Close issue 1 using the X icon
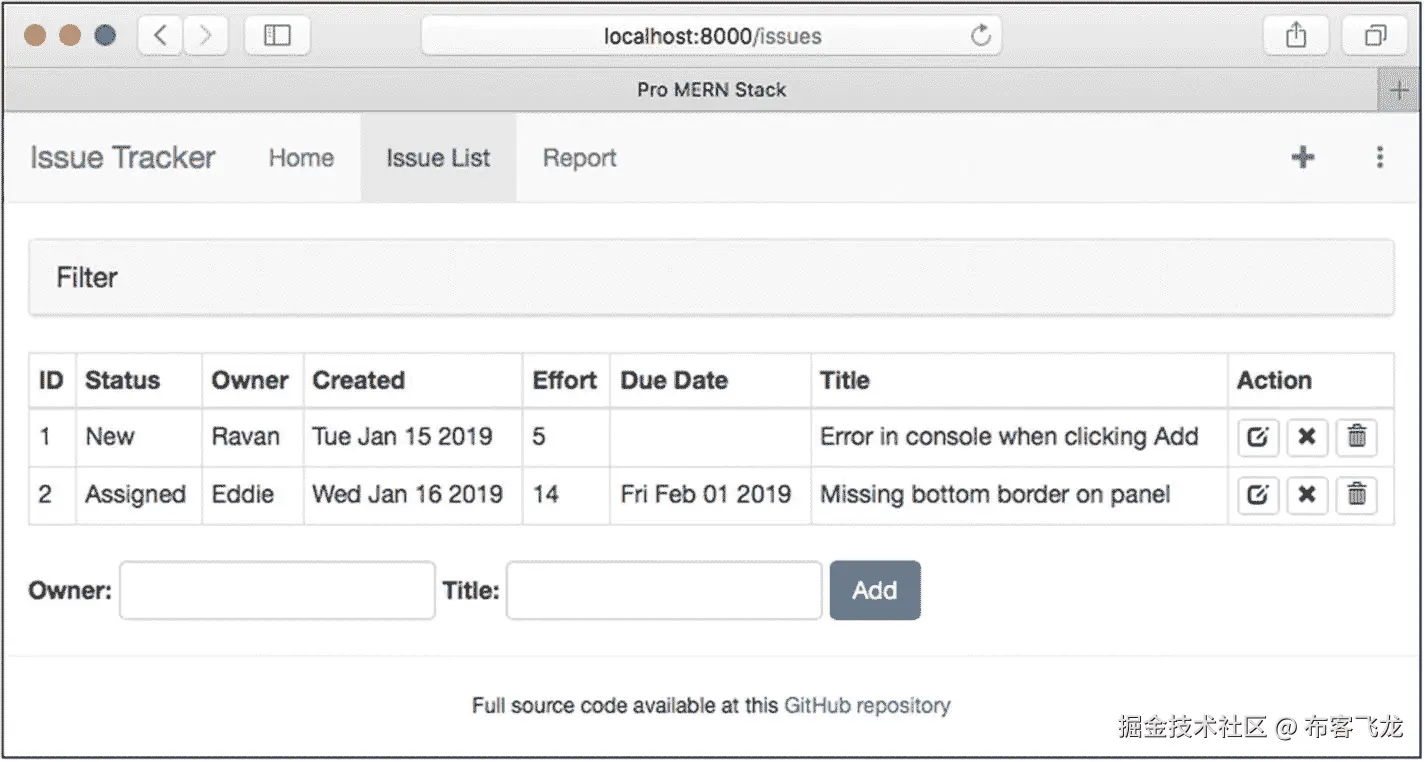The height and width of the screenshot is (762, 1425). (1307, 437)
